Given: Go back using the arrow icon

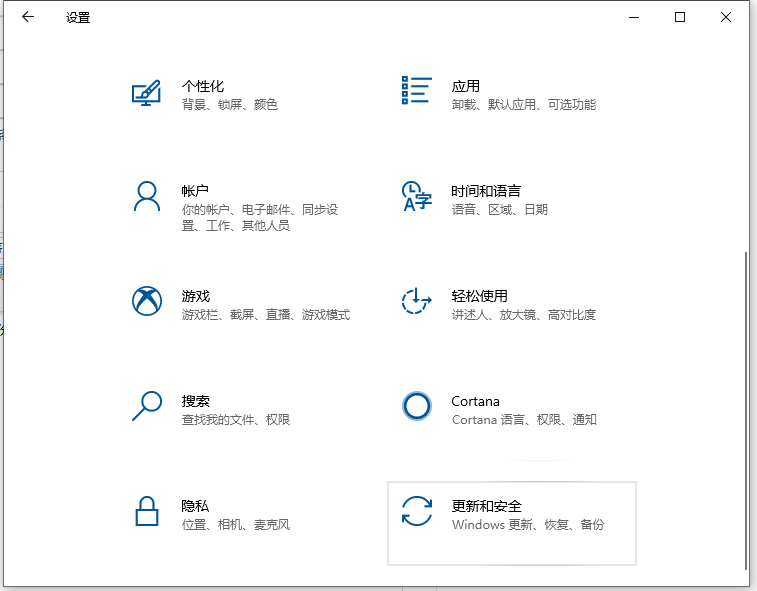Looking at the screenshot, I should pyautogui.click(x=27, y=17).
